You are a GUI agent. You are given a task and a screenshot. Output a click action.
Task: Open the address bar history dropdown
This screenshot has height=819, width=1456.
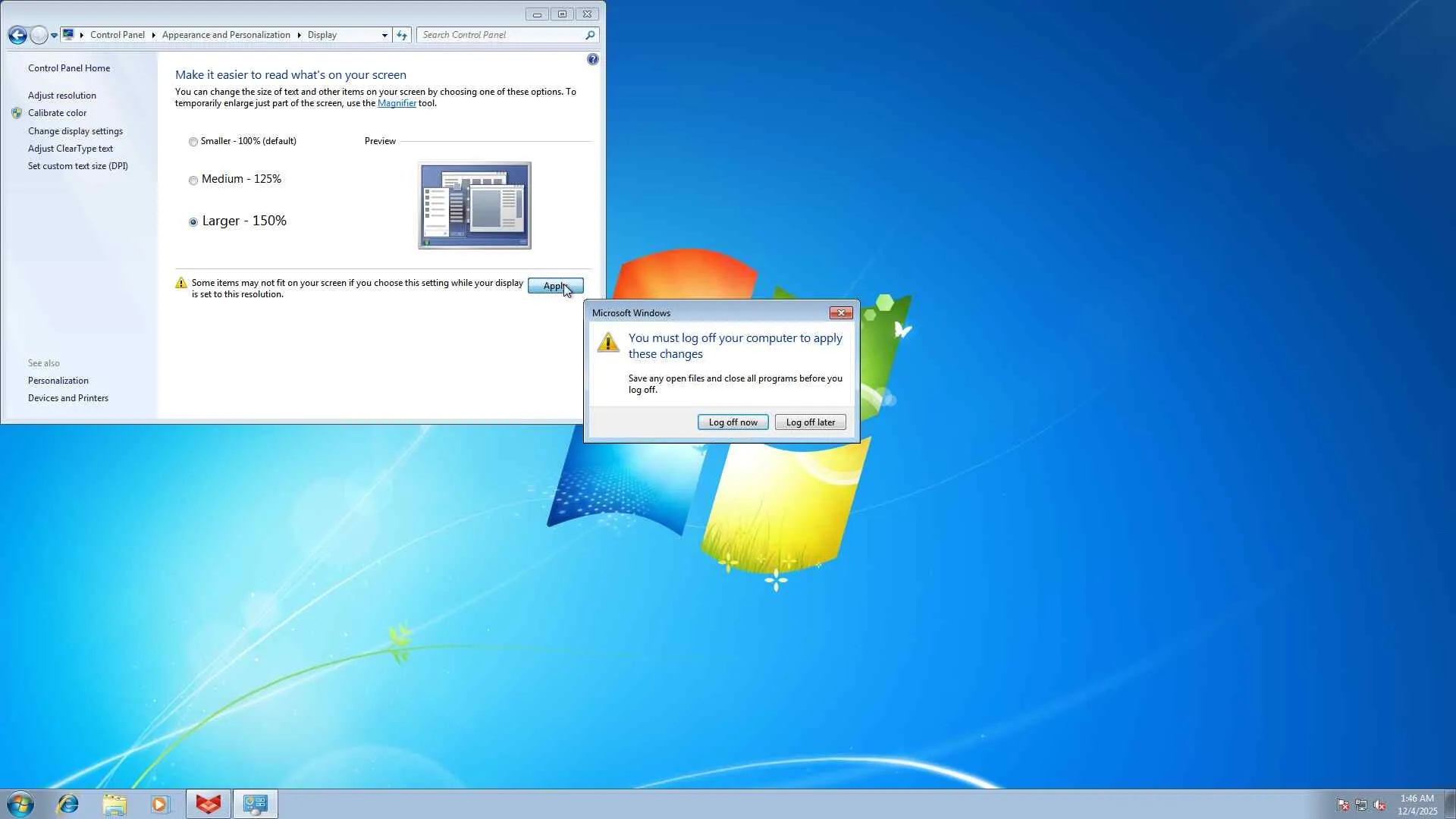[384, 35]
